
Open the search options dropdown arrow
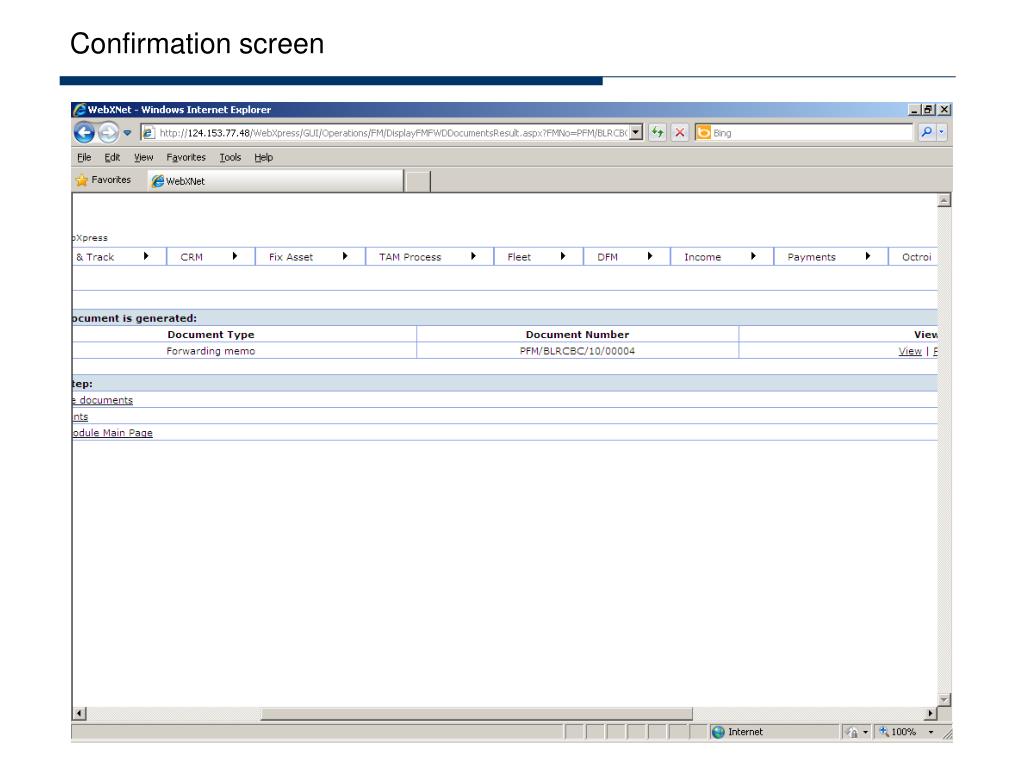tap(942, 133)
